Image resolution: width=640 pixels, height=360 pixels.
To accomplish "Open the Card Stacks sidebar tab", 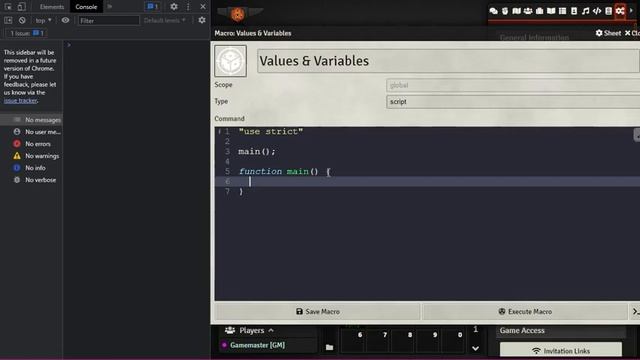I will pyautogui.click(x=574, y=11).
